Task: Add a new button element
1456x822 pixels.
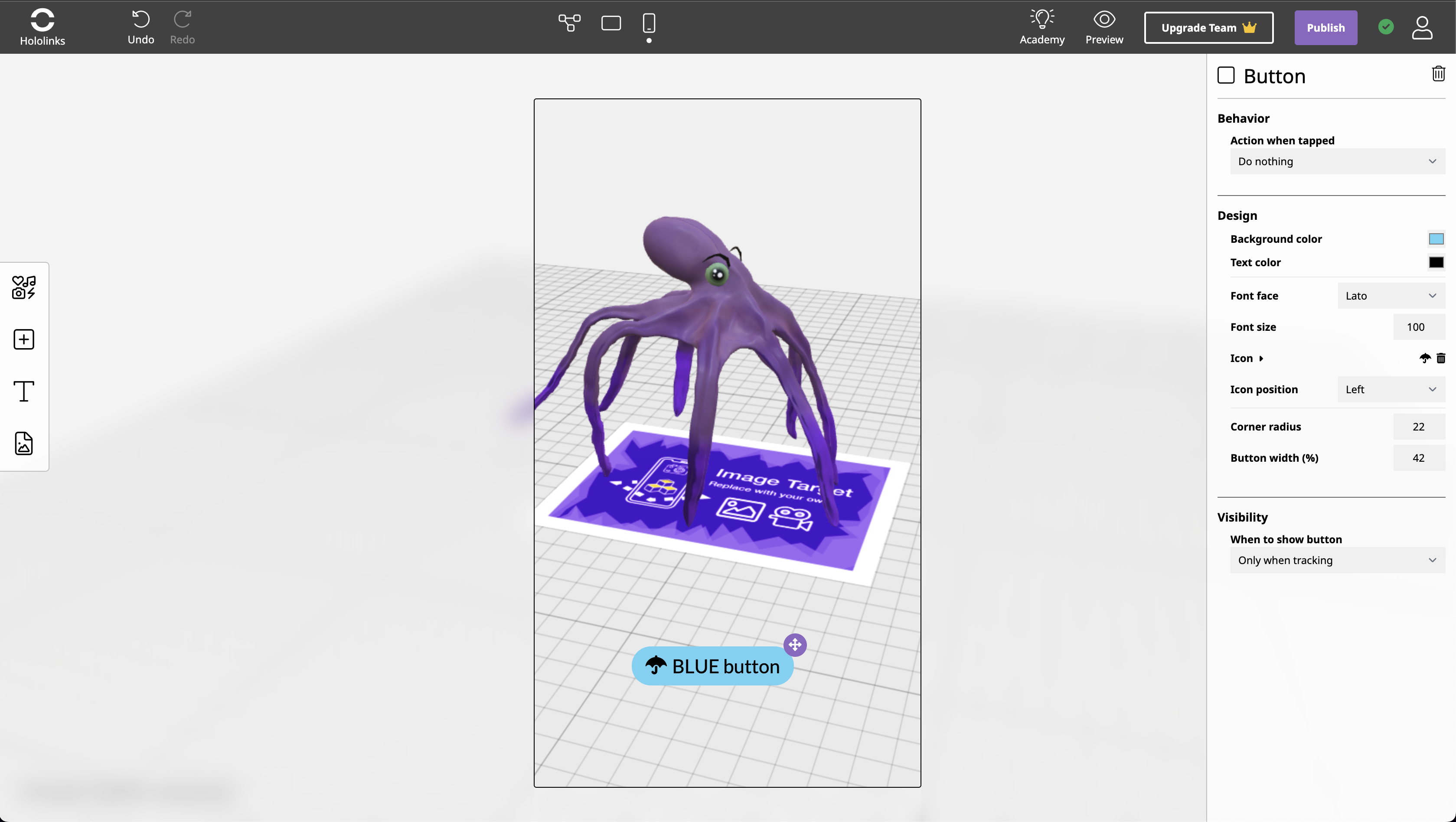Action: point(24,339)
